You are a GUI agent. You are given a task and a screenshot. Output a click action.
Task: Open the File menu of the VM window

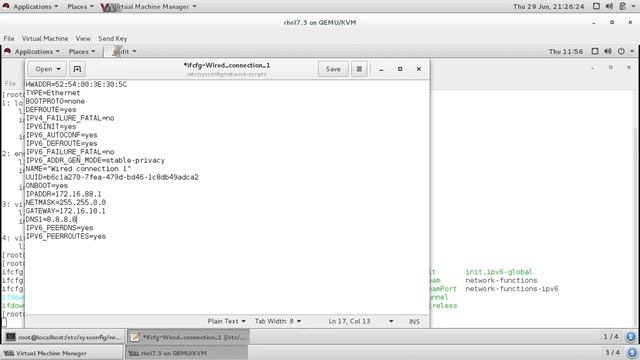[9, 38]
